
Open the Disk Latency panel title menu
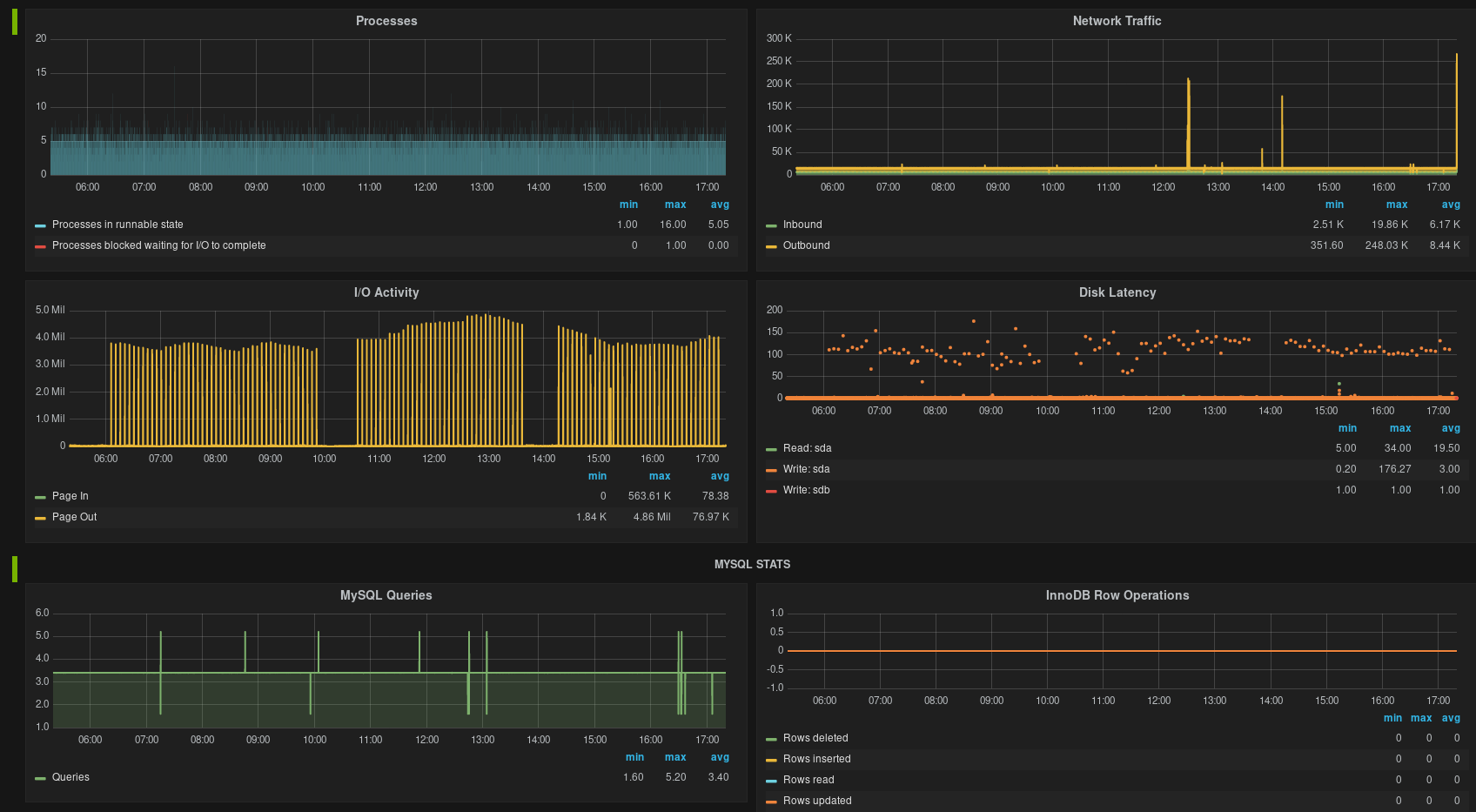(x=1117, y=292)
